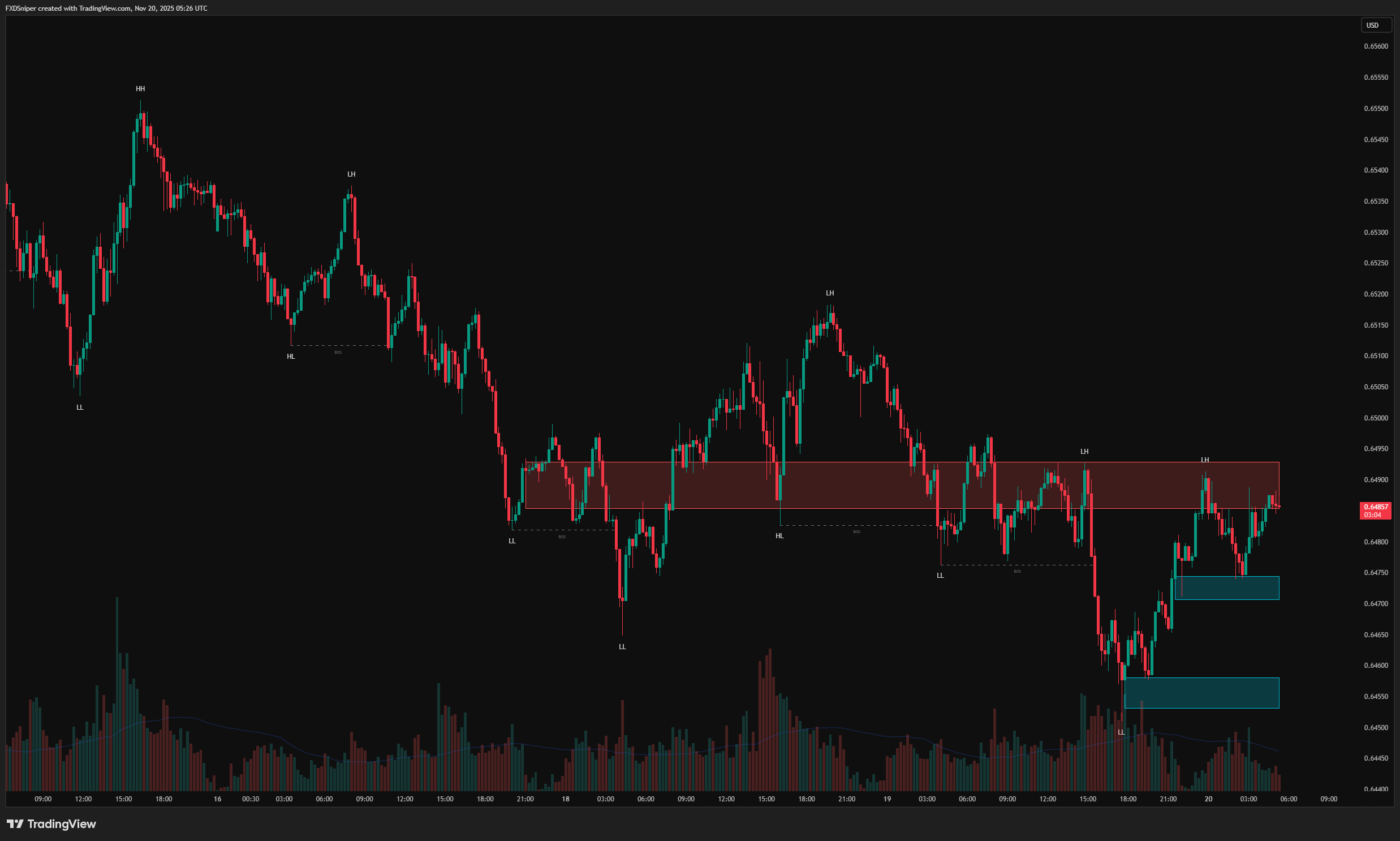Select the large red supply zone rectangle
Image resolution: width=1400 pixels, height=841 pixels.
[902, 485]
